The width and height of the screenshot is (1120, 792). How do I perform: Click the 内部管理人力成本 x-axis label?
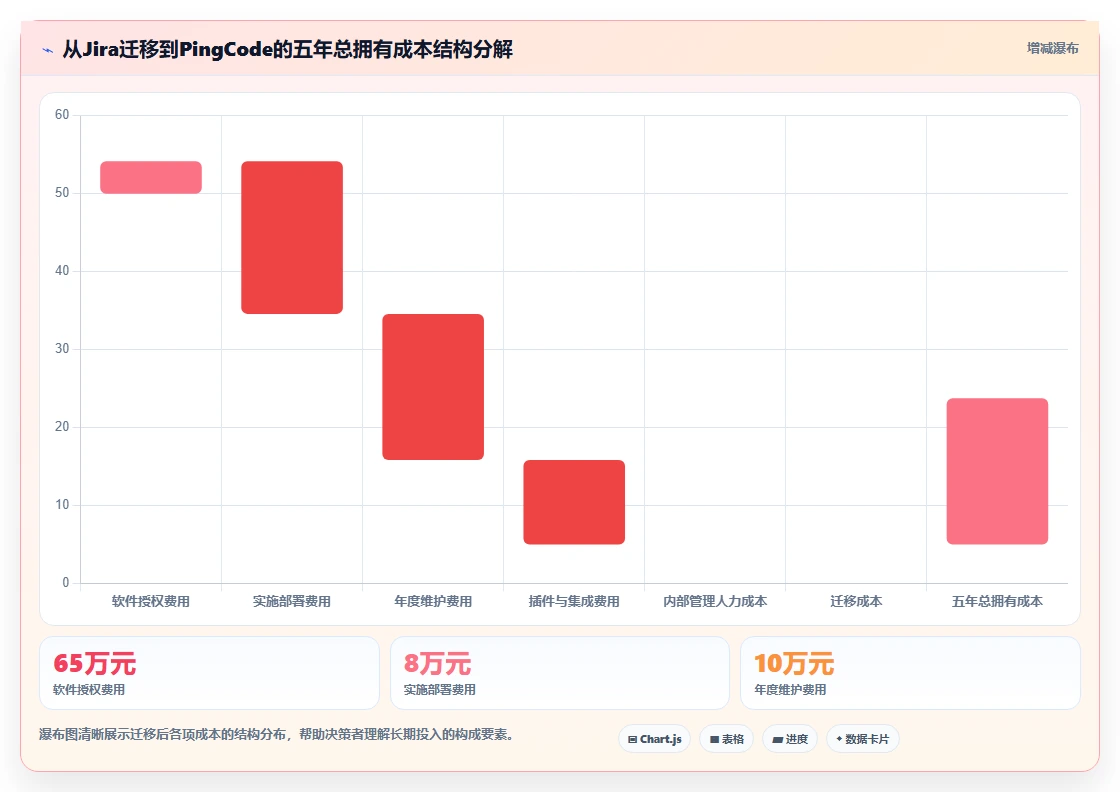715,601
